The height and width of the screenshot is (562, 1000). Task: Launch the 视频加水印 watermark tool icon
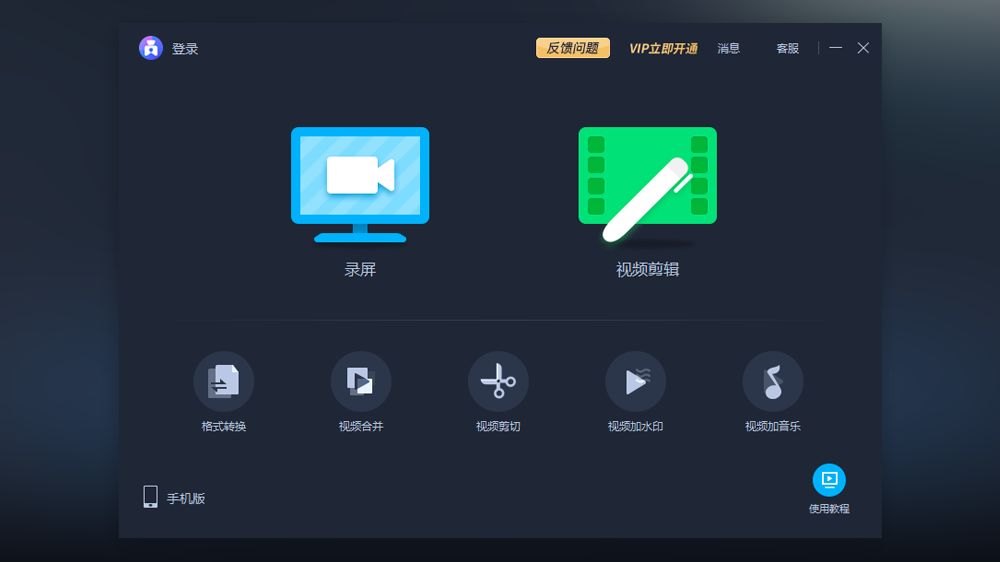click(x=635, y=381)
